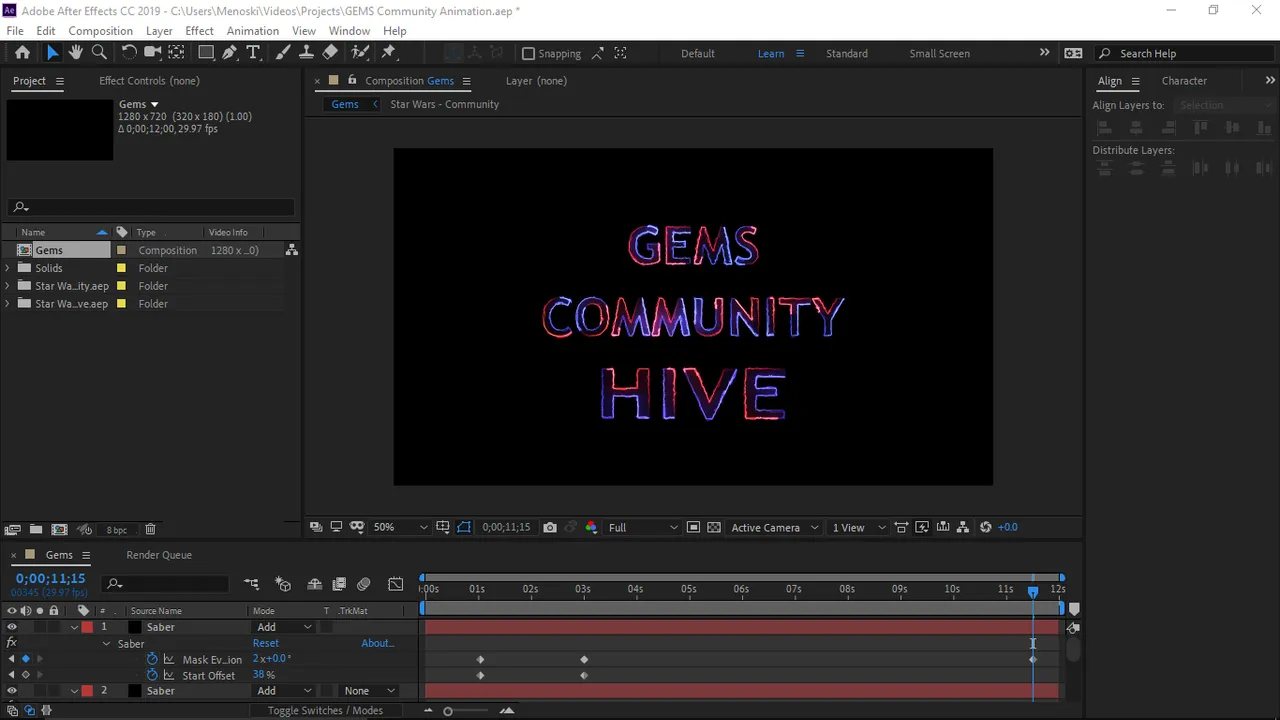The height and width of the screenshot is (720, 1280).
Task: Select the Clone Stamp tool
Action: tap(306, 53)
